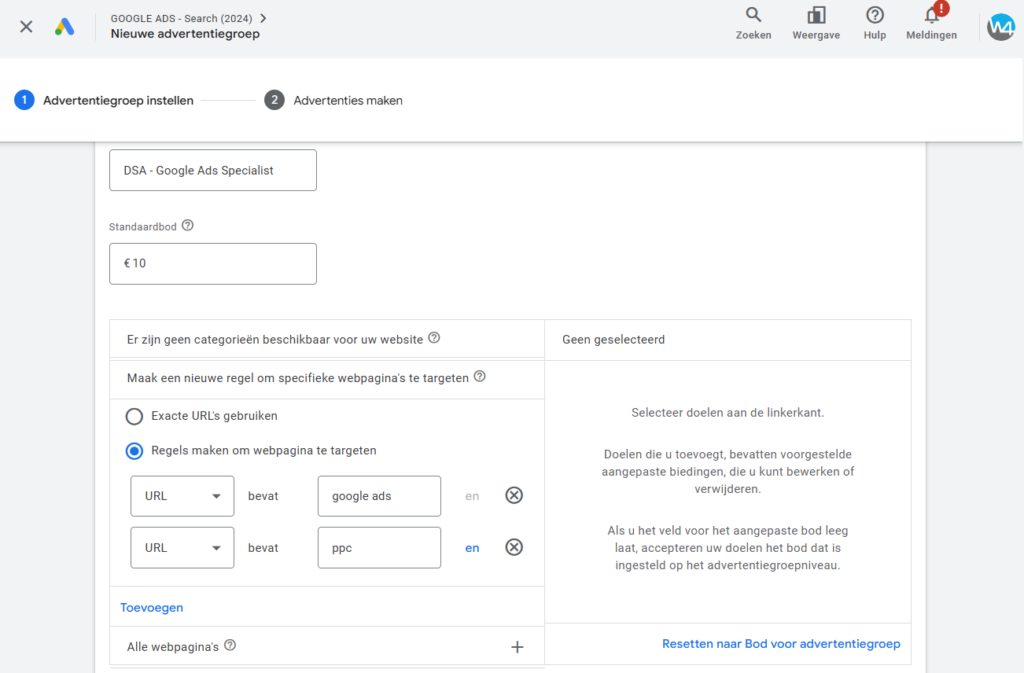Click the Standaardbod € 10 input field

(213, 264)
